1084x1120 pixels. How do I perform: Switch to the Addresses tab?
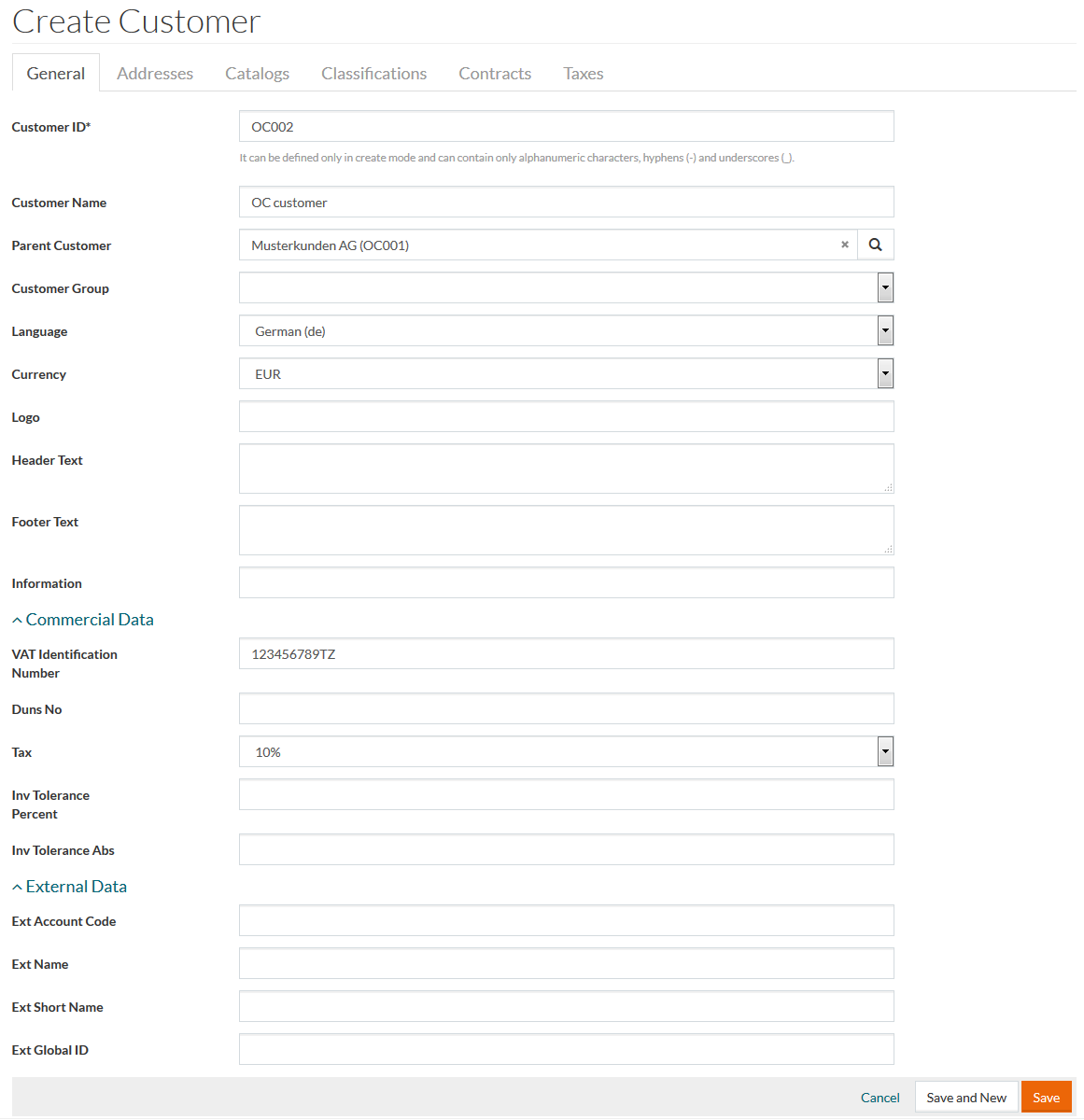pyautogui.click(x=155, y=74)
